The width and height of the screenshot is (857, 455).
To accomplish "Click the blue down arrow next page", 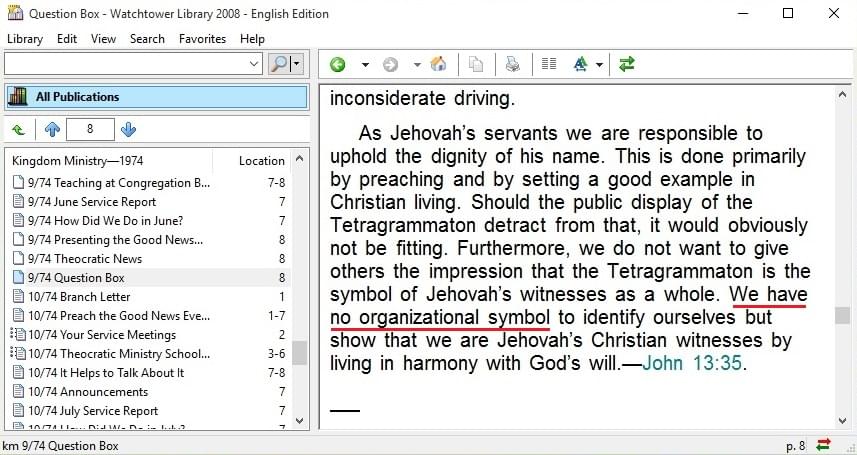I will tap(128, 130).
